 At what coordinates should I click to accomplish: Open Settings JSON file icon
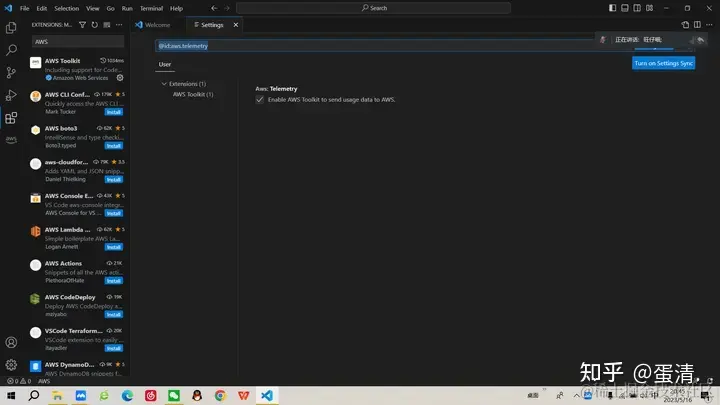(685, 25)
